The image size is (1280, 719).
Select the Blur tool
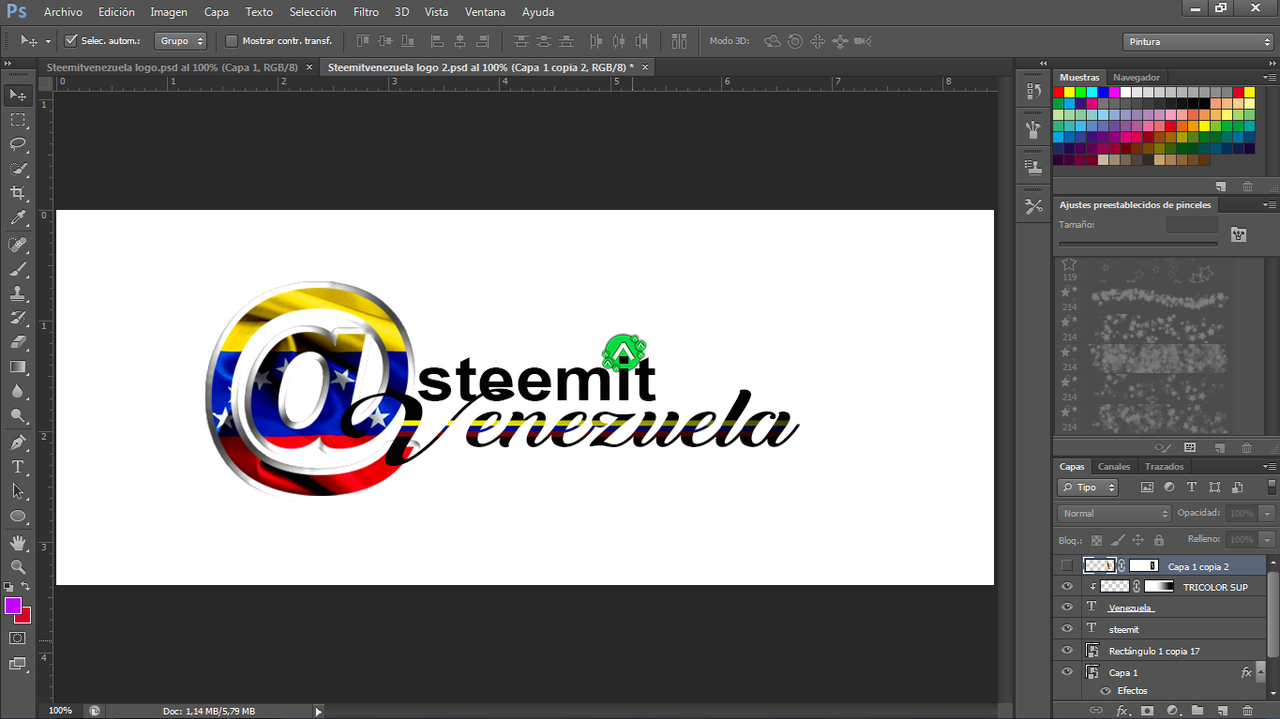pos(18,391)
